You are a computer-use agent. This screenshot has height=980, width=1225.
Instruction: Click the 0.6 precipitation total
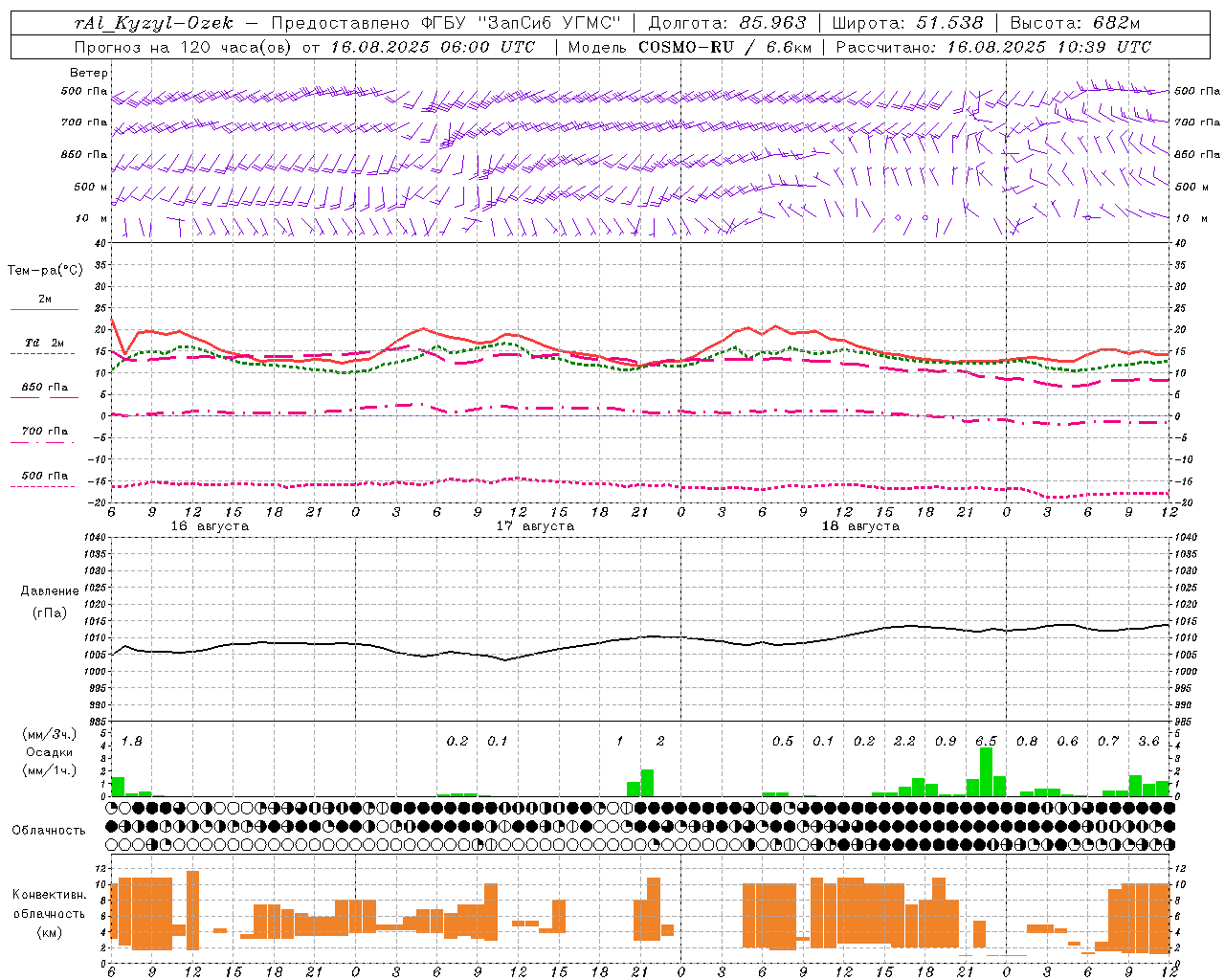(1067, 742)
